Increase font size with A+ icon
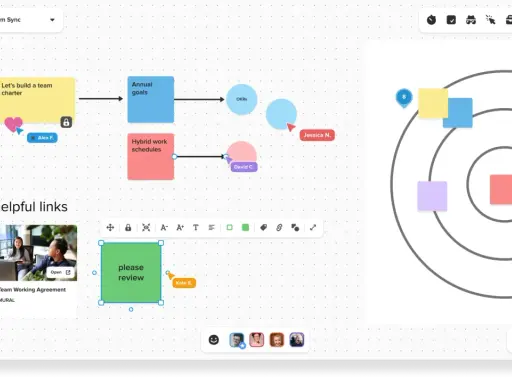The width and height of the screenshot is (512, 384). (x=180, y=228)
